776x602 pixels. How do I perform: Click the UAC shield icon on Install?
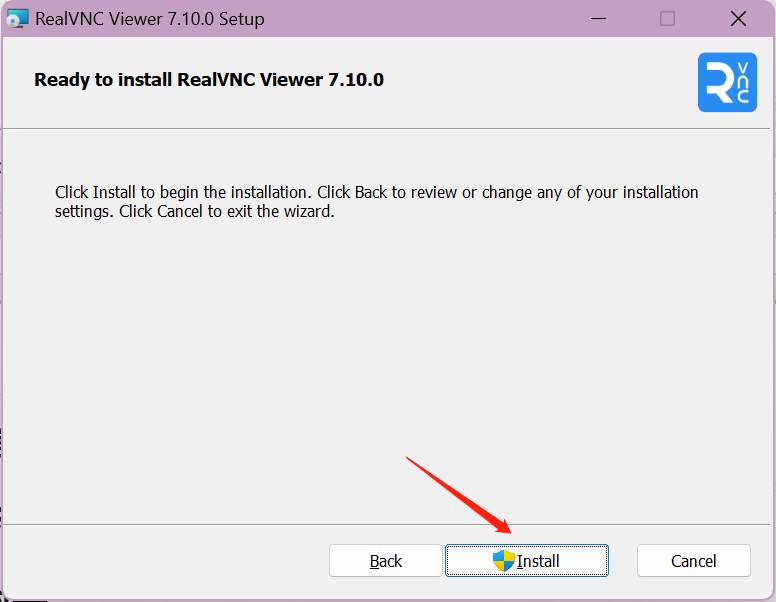pos(503,561)
